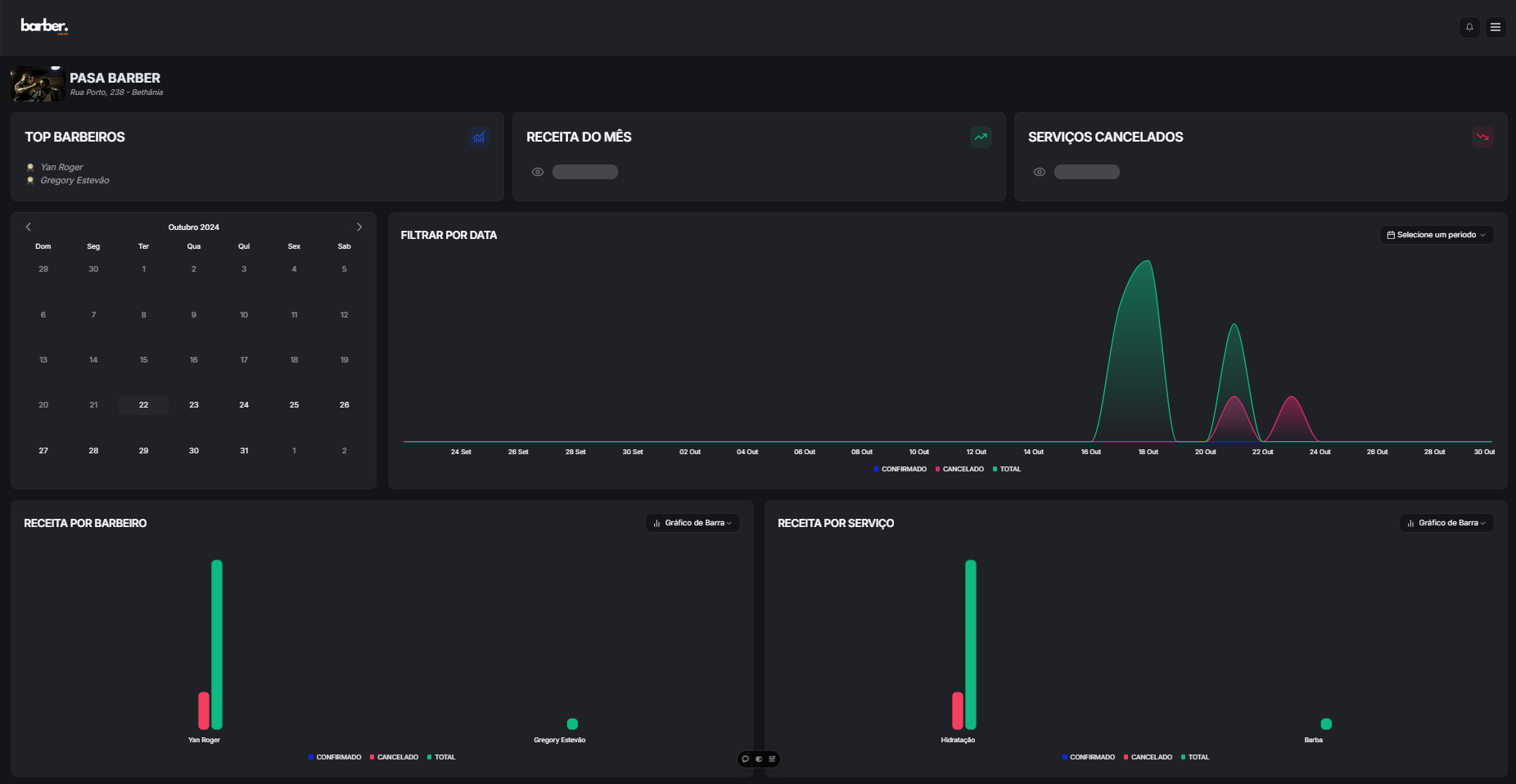1516x784 pixels.
Task: Choose October 25 on the calendar
Action: pos(294,405)
